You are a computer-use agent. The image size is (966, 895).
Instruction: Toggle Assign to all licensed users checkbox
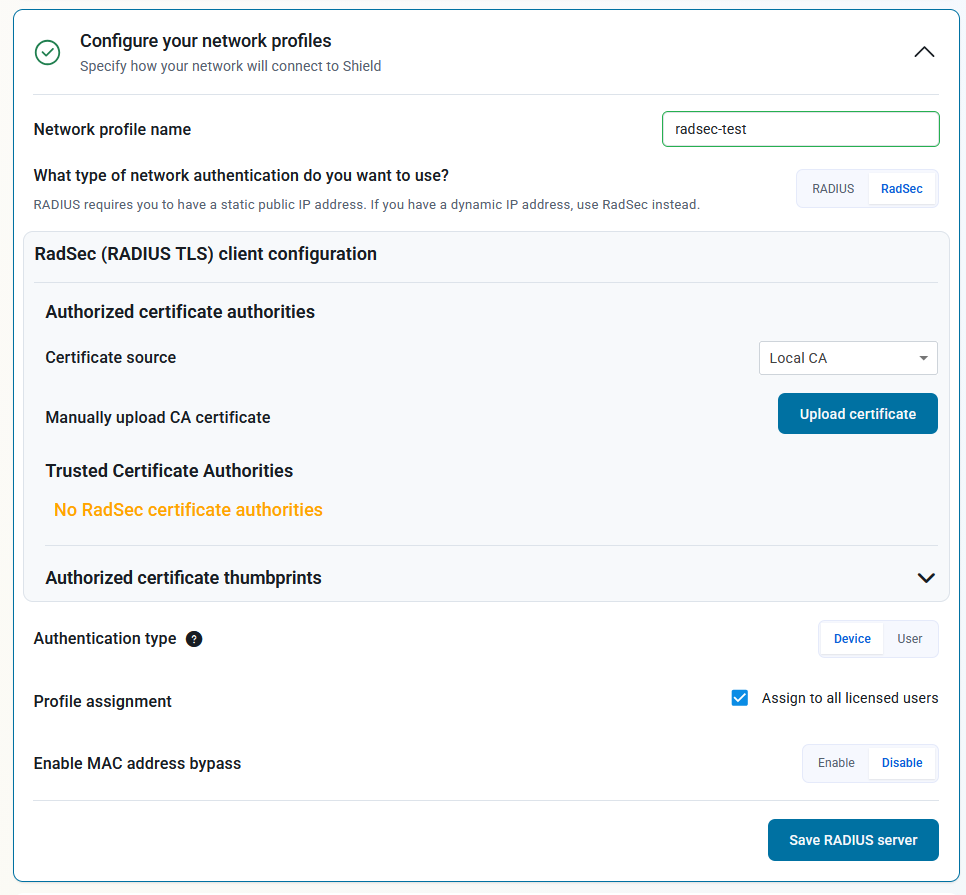pos(739,698)
